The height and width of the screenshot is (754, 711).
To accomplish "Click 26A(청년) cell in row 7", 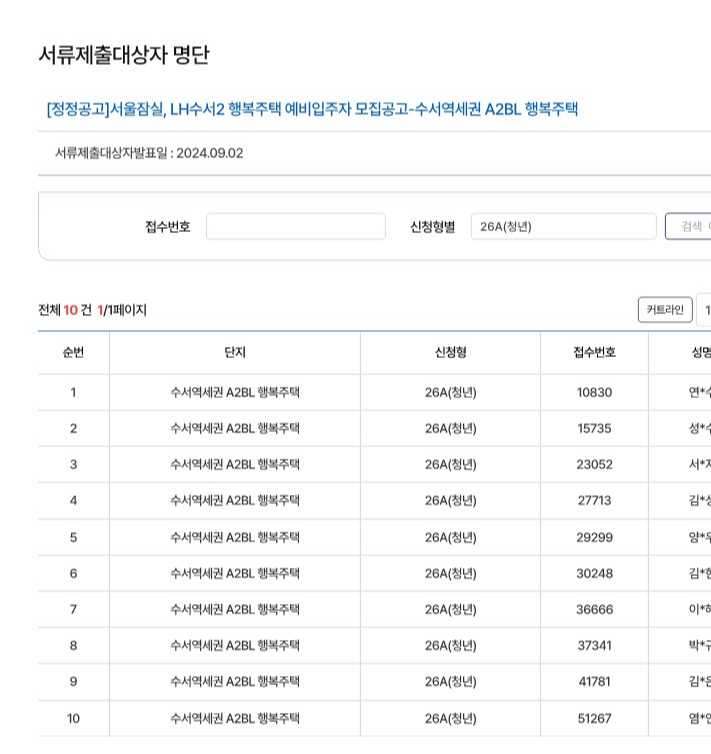I will click(450, 609).
